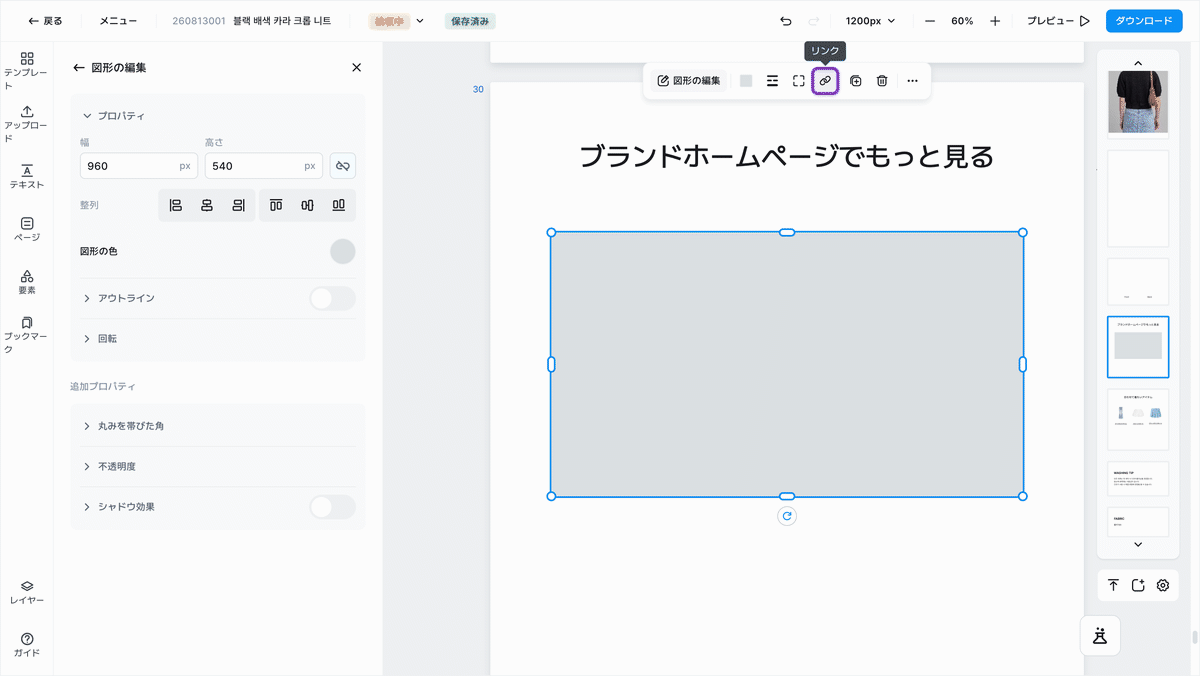Align shape to right edge
Viewport: 1200px width, 676px height.
click(239, 205)
